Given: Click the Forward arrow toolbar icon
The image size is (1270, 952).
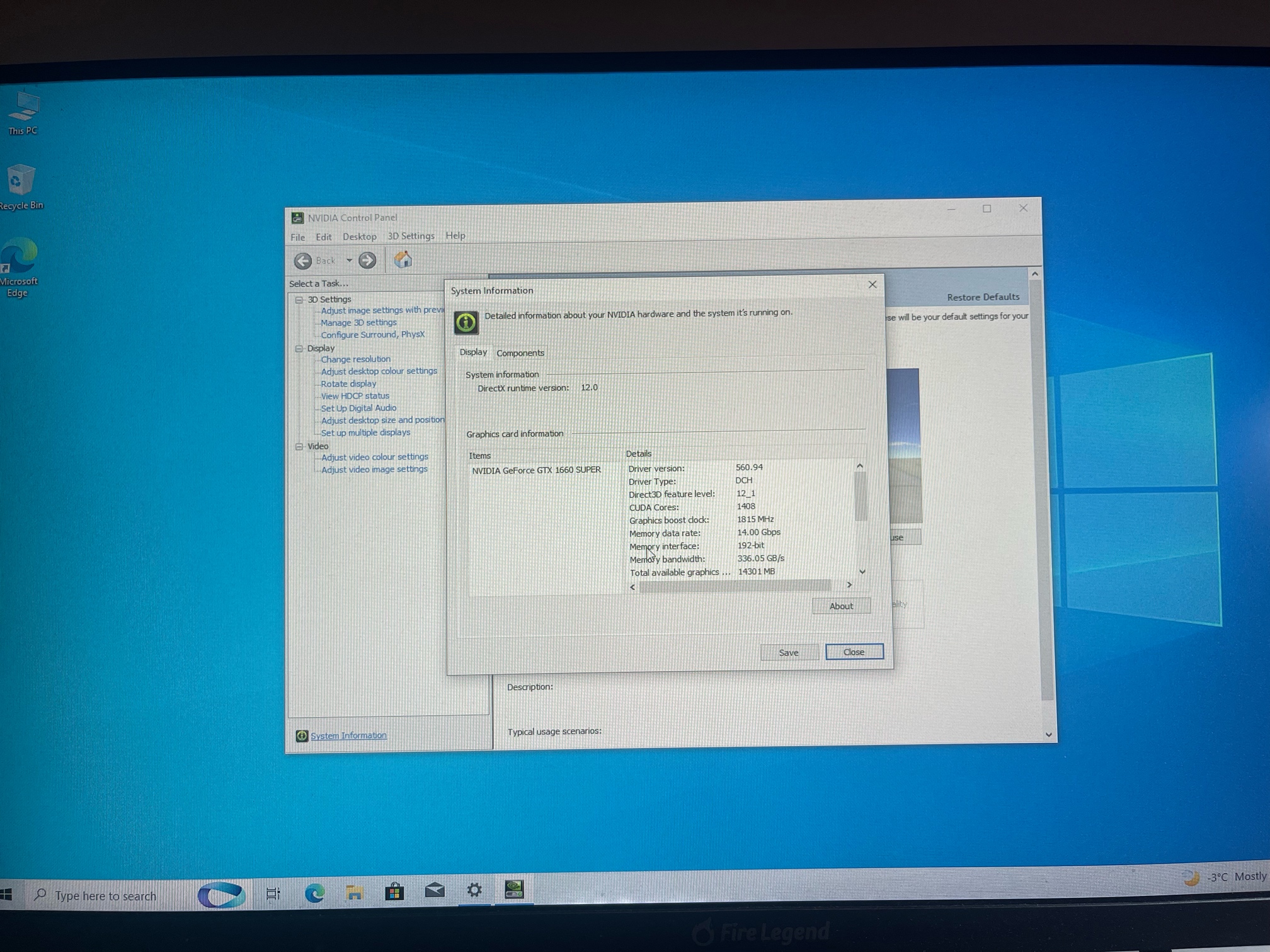Looking at the screenshot, I should (x=367, y=260).
